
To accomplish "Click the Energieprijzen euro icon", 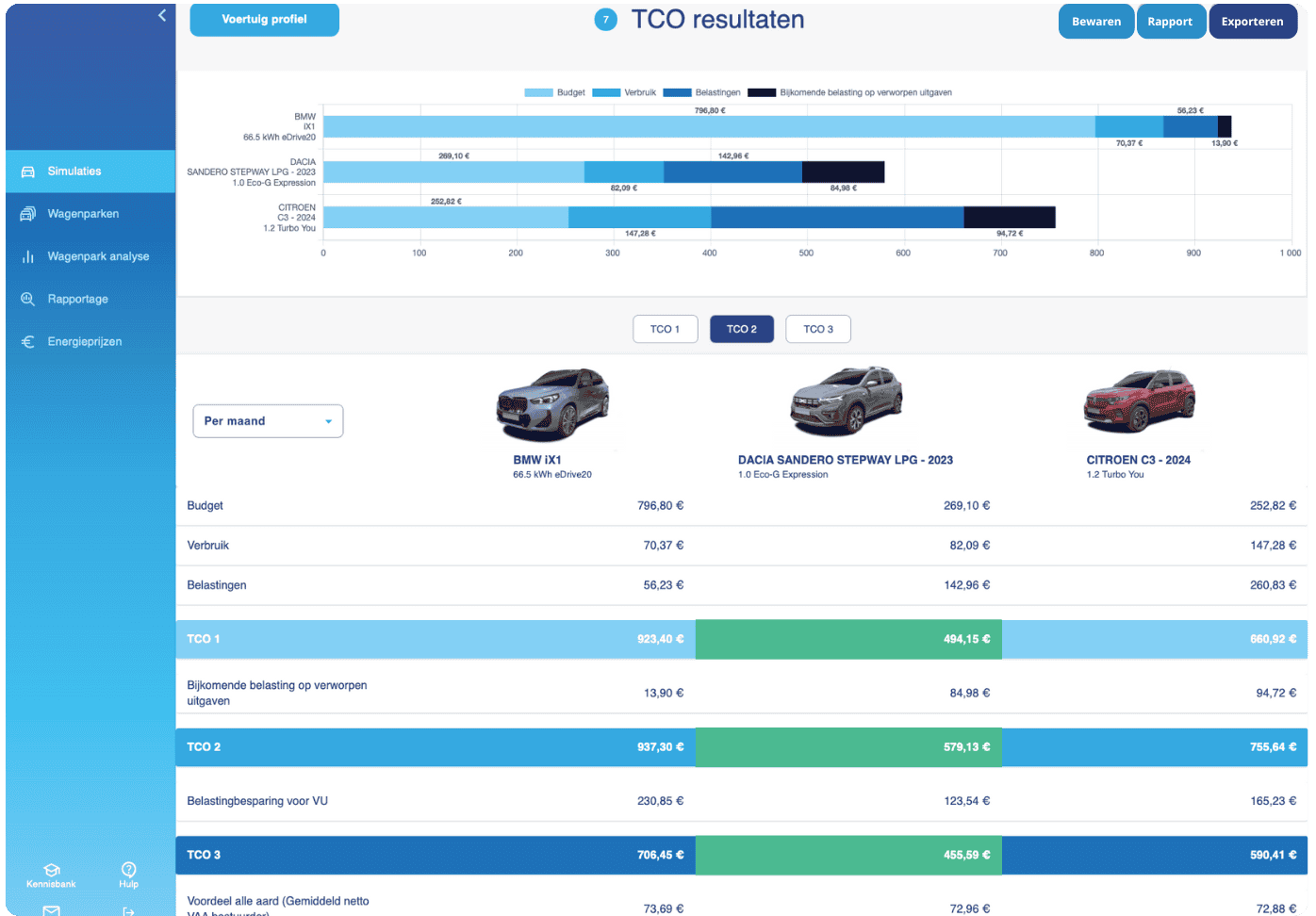I will pyautogui.click(x=28, y=342).
